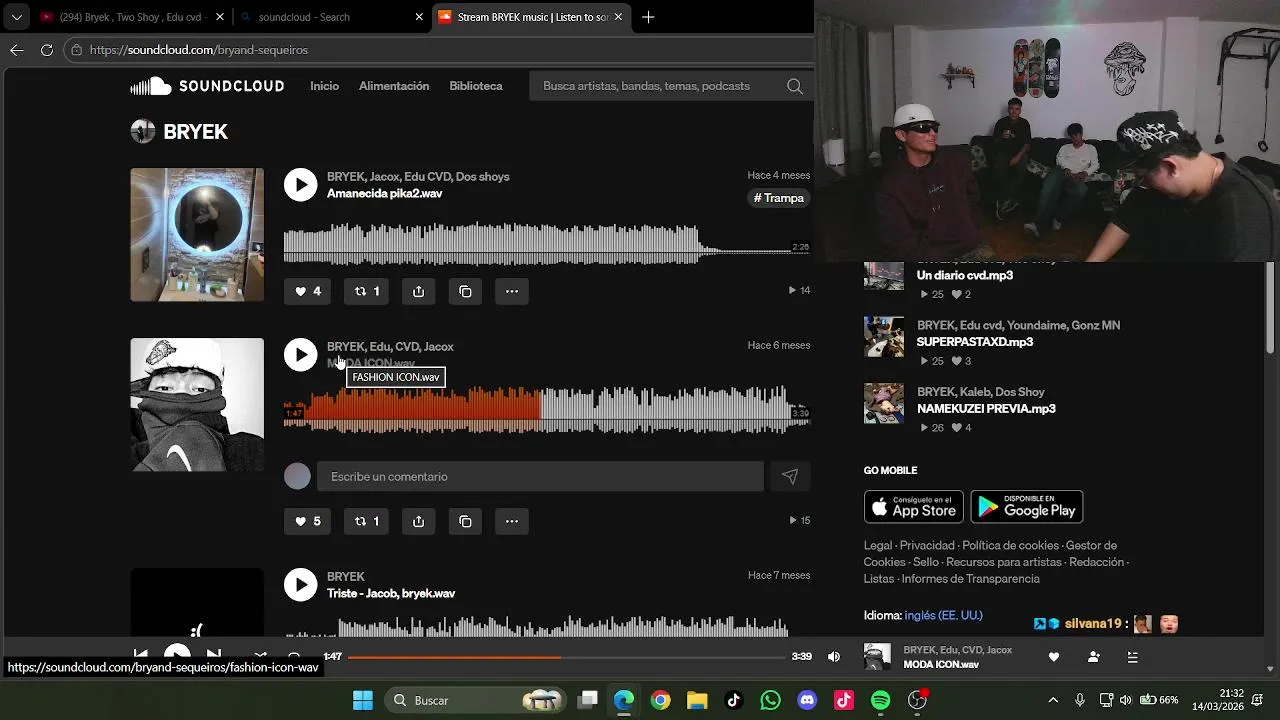Seek within MODA ICON waveform
The image size is (1280, 720).
[x=546, y=411]
